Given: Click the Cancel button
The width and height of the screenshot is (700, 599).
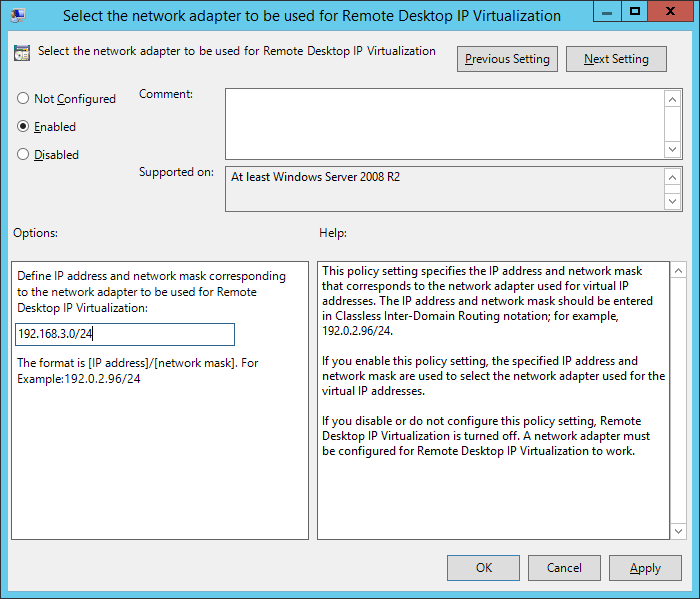Looking at the screenshot, I should pyautogui.click(x=564, y=568).
